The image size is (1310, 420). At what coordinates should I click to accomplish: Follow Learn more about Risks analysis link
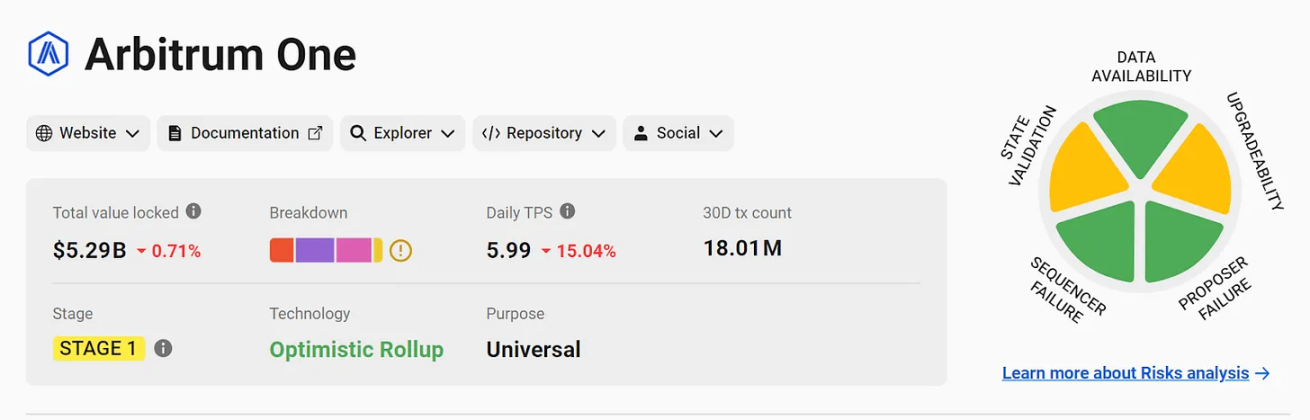point(1136,373)
